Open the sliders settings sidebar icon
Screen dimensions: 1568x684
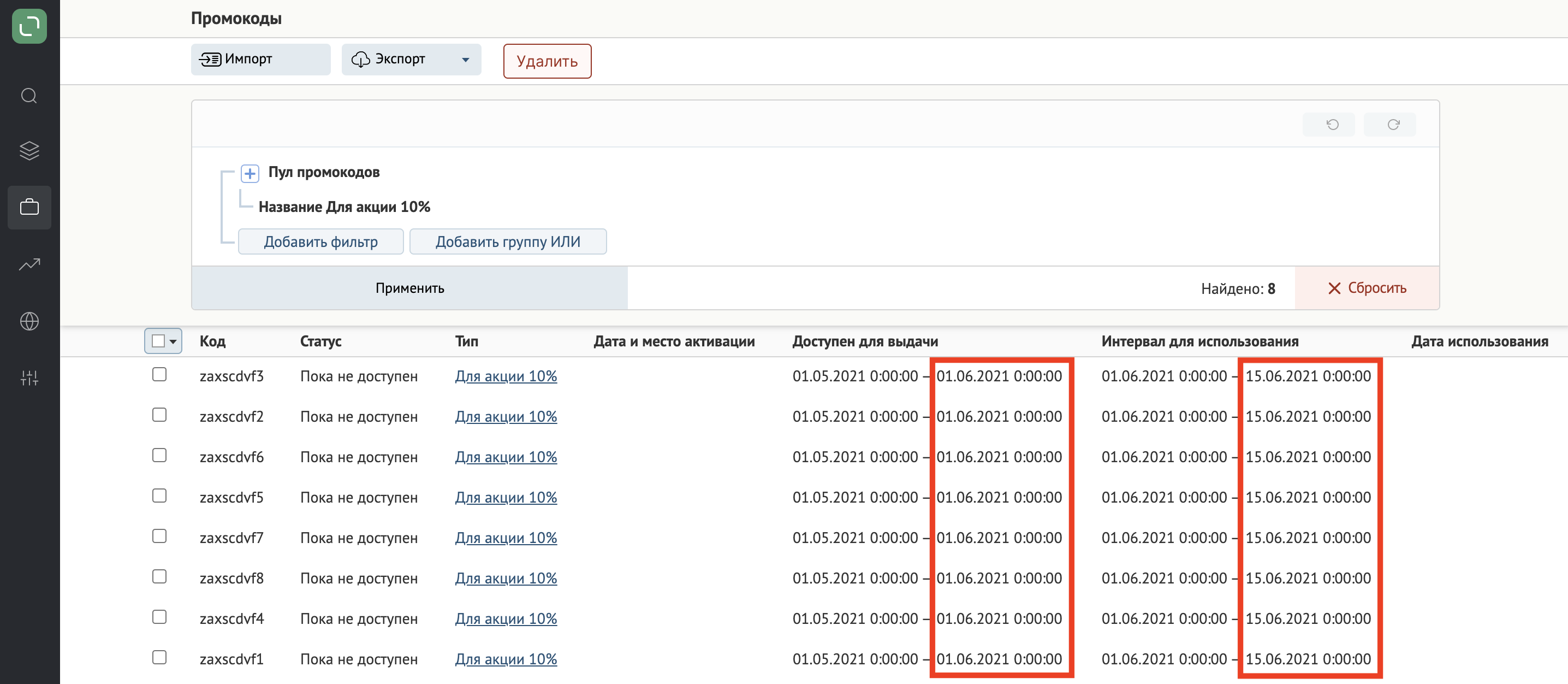coord(29,378)
